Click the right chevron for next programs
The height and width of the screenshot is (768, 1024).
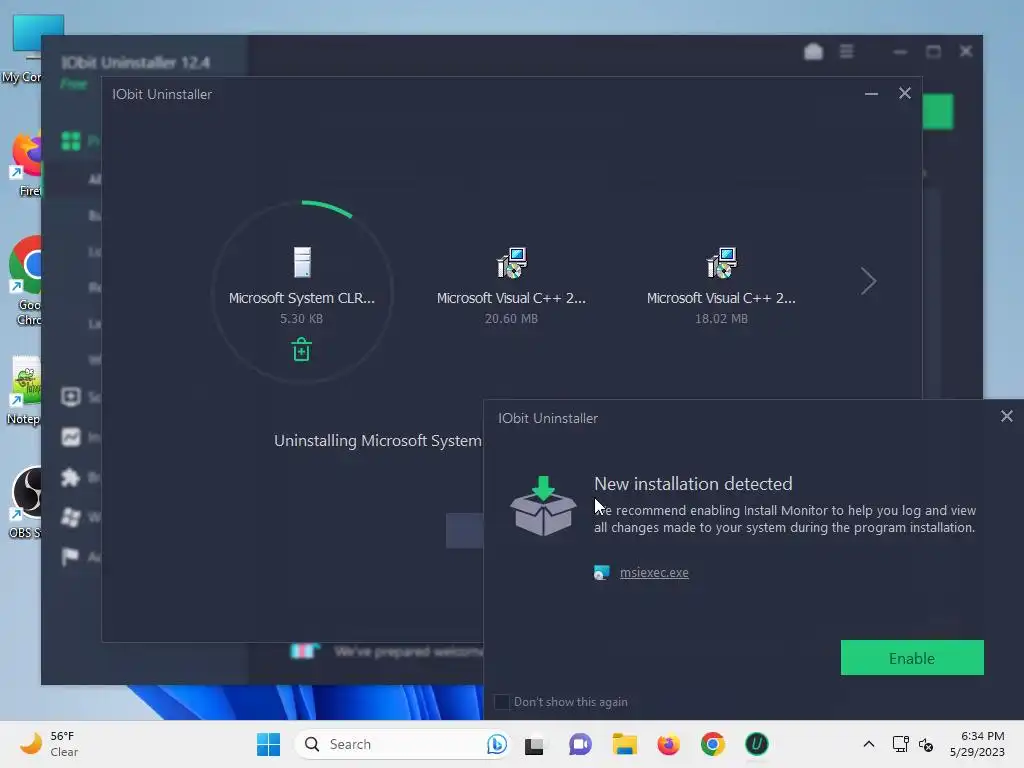(x=868, y=281)
